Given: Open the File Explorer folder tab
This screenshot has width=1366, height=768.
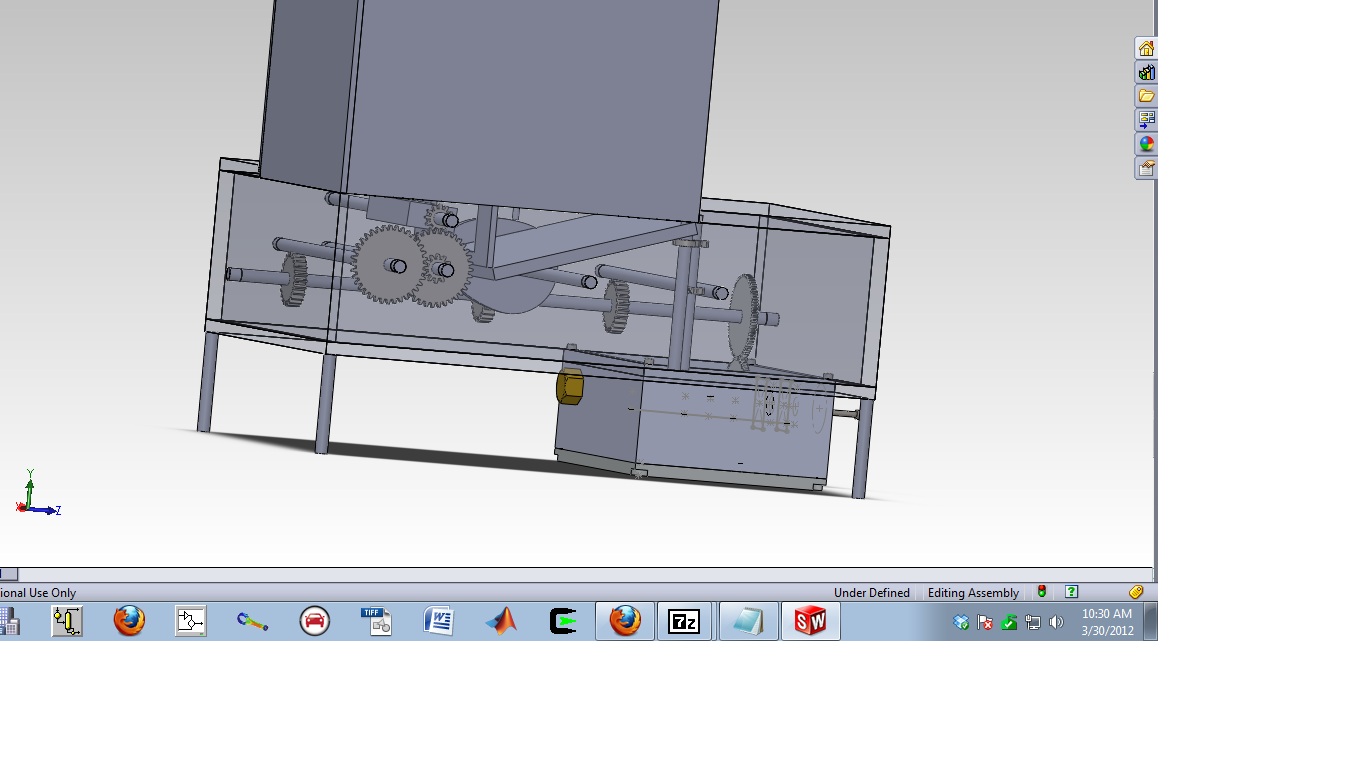Looking at the screenshot, I should (1146, 96).
